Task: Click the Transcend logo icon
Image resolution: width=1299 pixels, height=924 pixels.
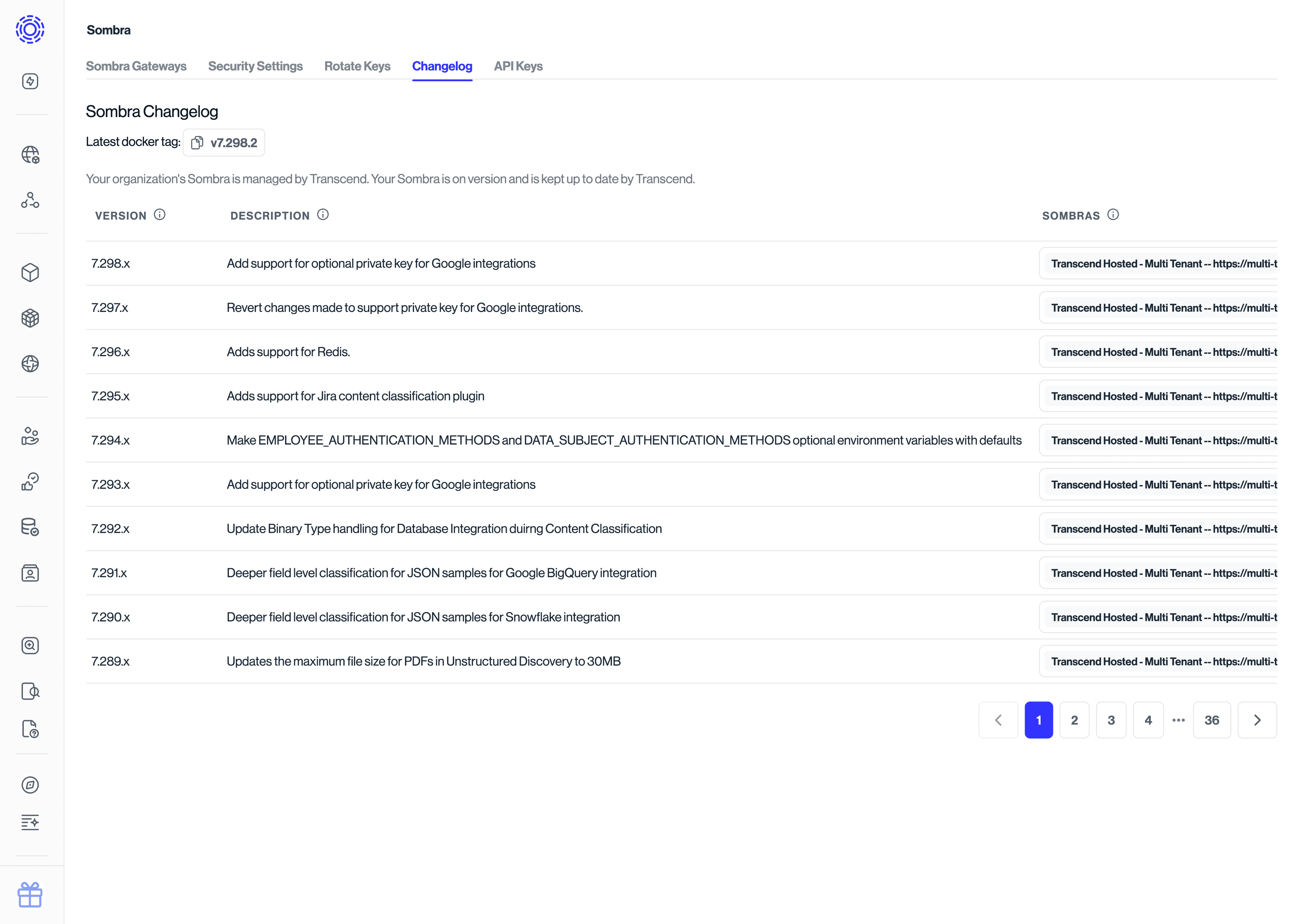Action: click(x=30, y=29)
